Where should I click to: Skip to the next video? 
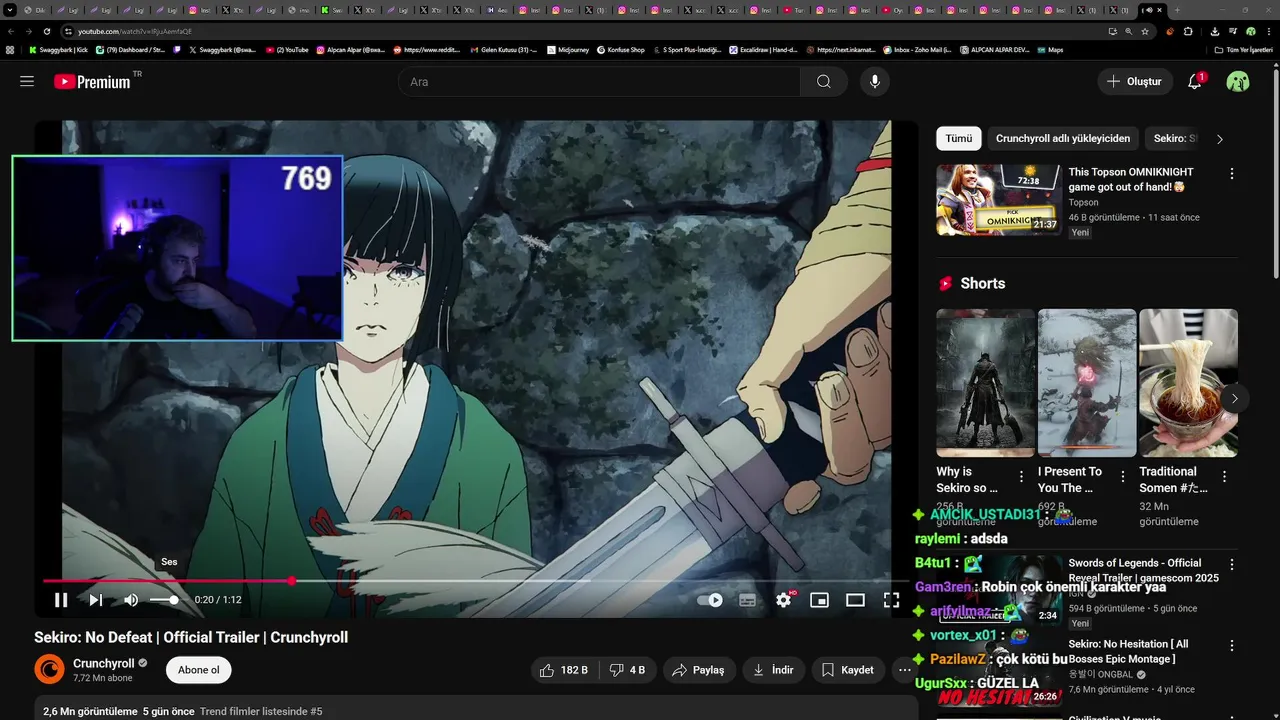(x=96, y=600)
